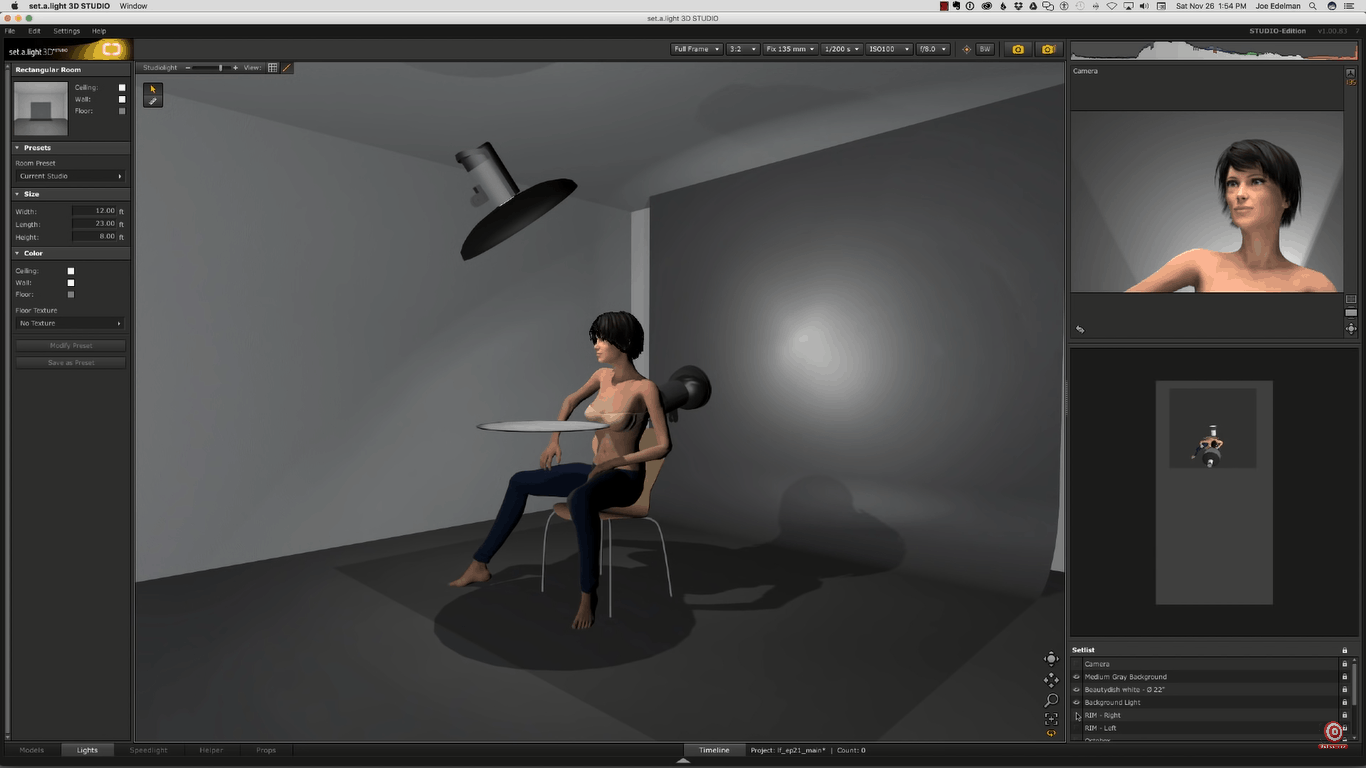Click the magnifier zoom icon
Viewport: 1366px width, 768px height.
coord(1051,700)
